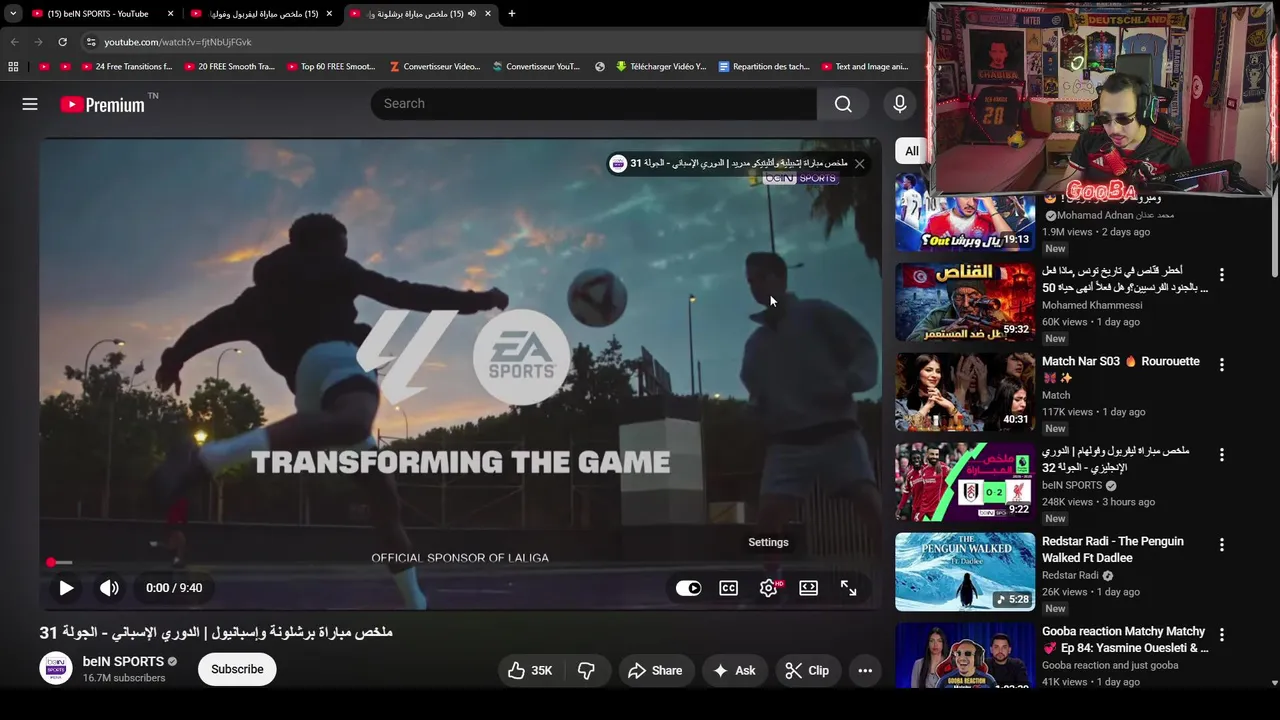1280x720 pixels.
Task: Open Top 60 FREE Smoot... bookmark
Action: click(331, 67)
